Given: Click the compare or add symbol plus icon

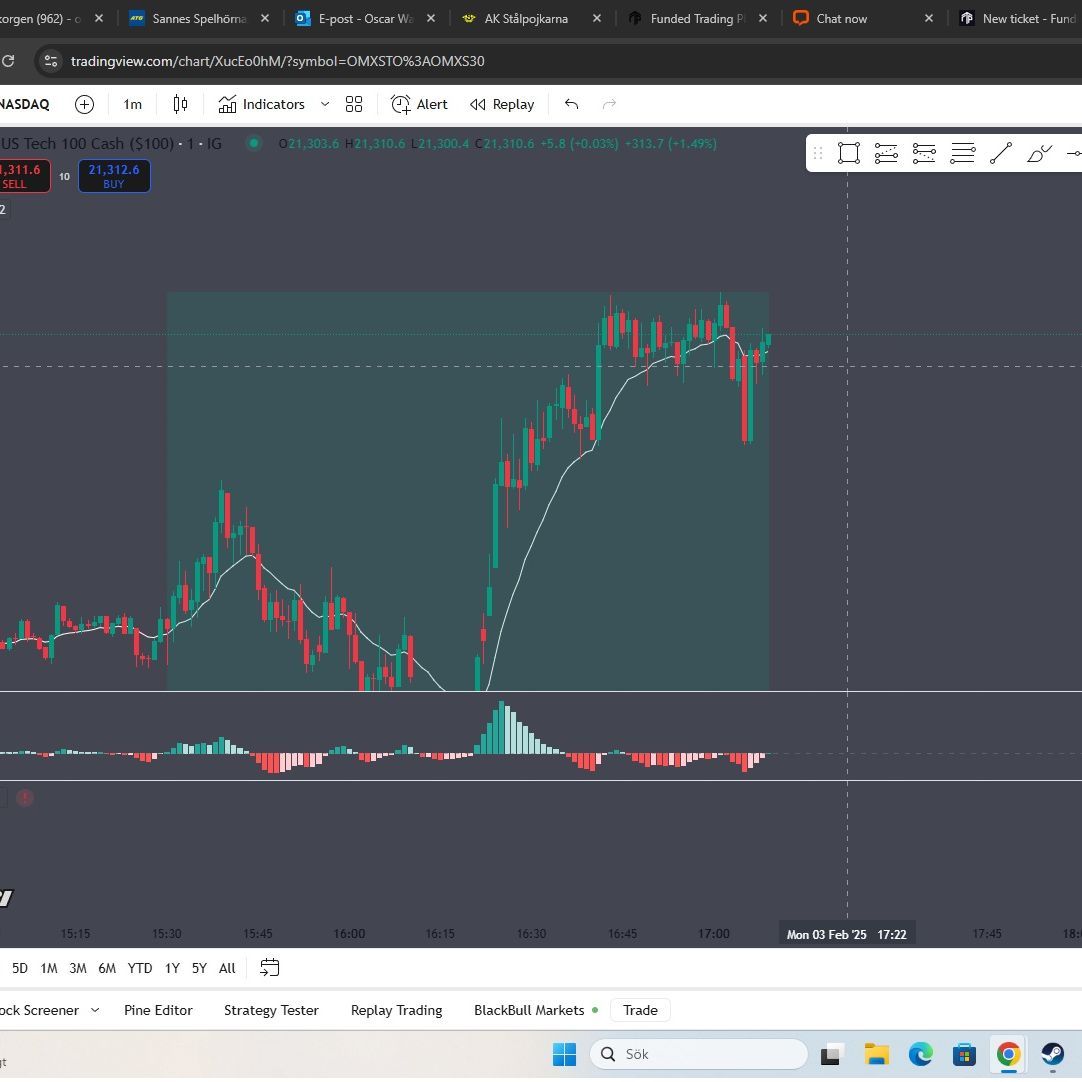Looking at the screenshot, I should [84, 104].
